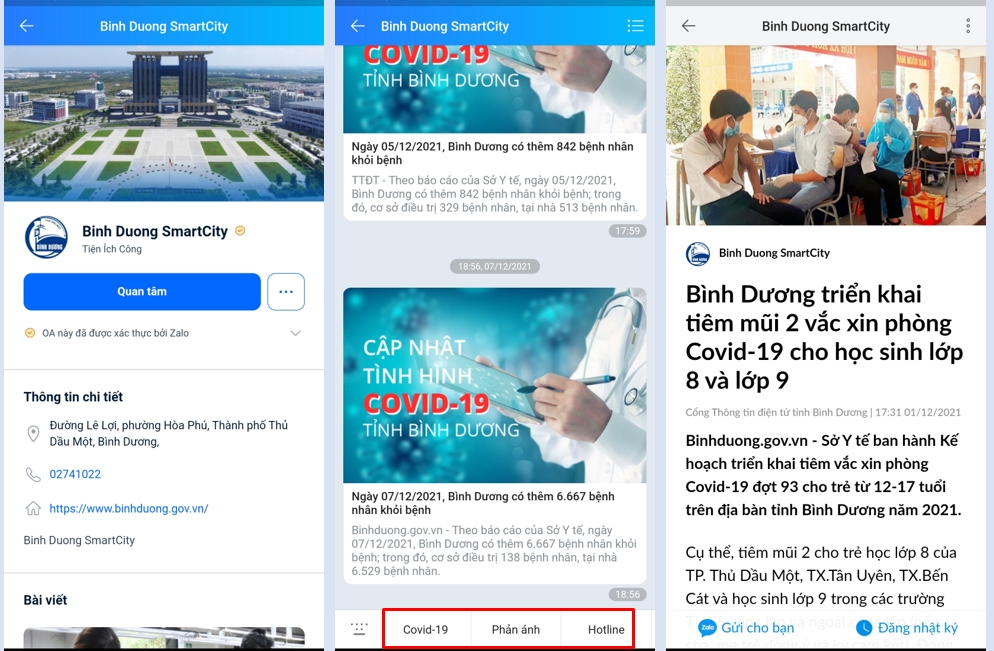The height and width of the screenshot is (651, 994).
Task: Tap the small author avatar in article
Action: [x=698, y=254]
